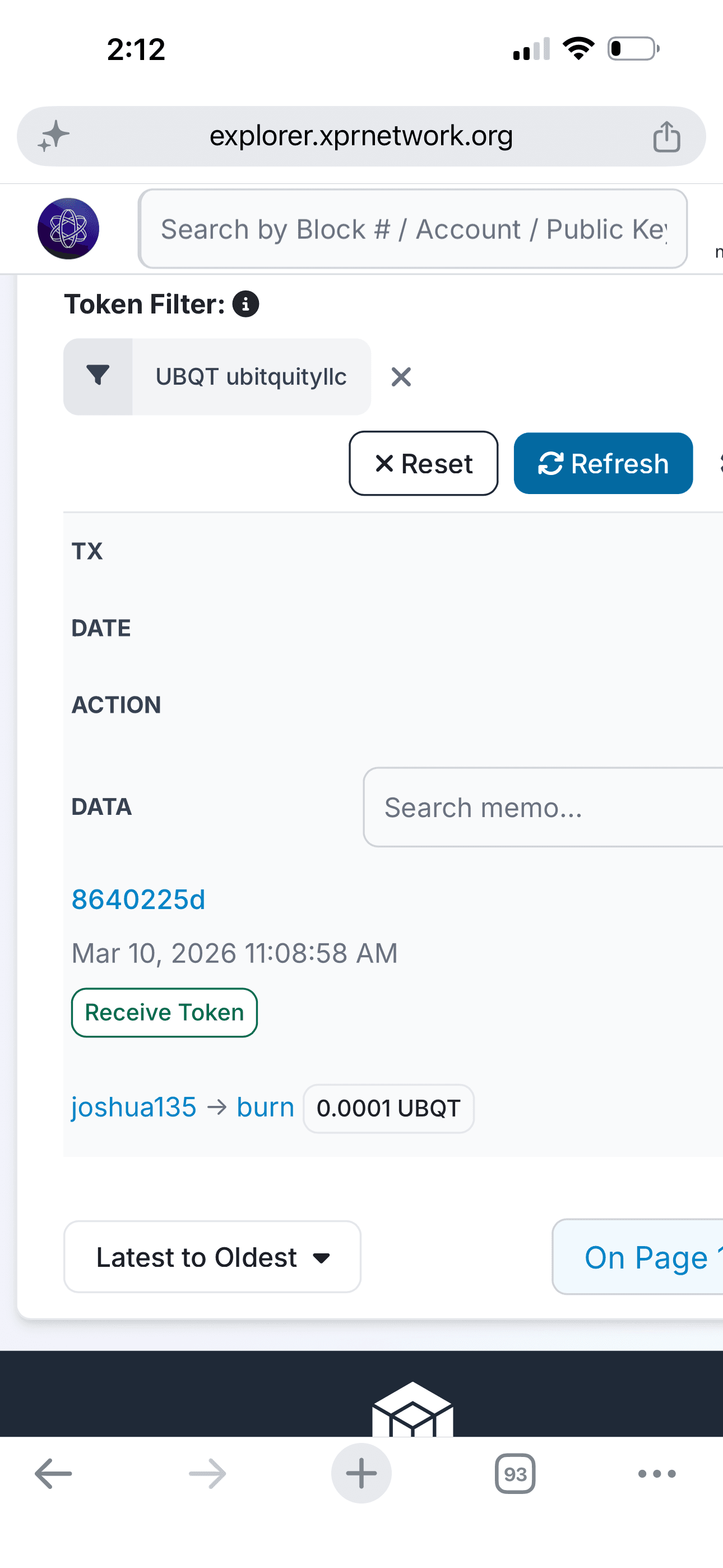Tap the sparkle assistant icon in address bar
The image size is (723, 1568).
[x=54, y=136]
